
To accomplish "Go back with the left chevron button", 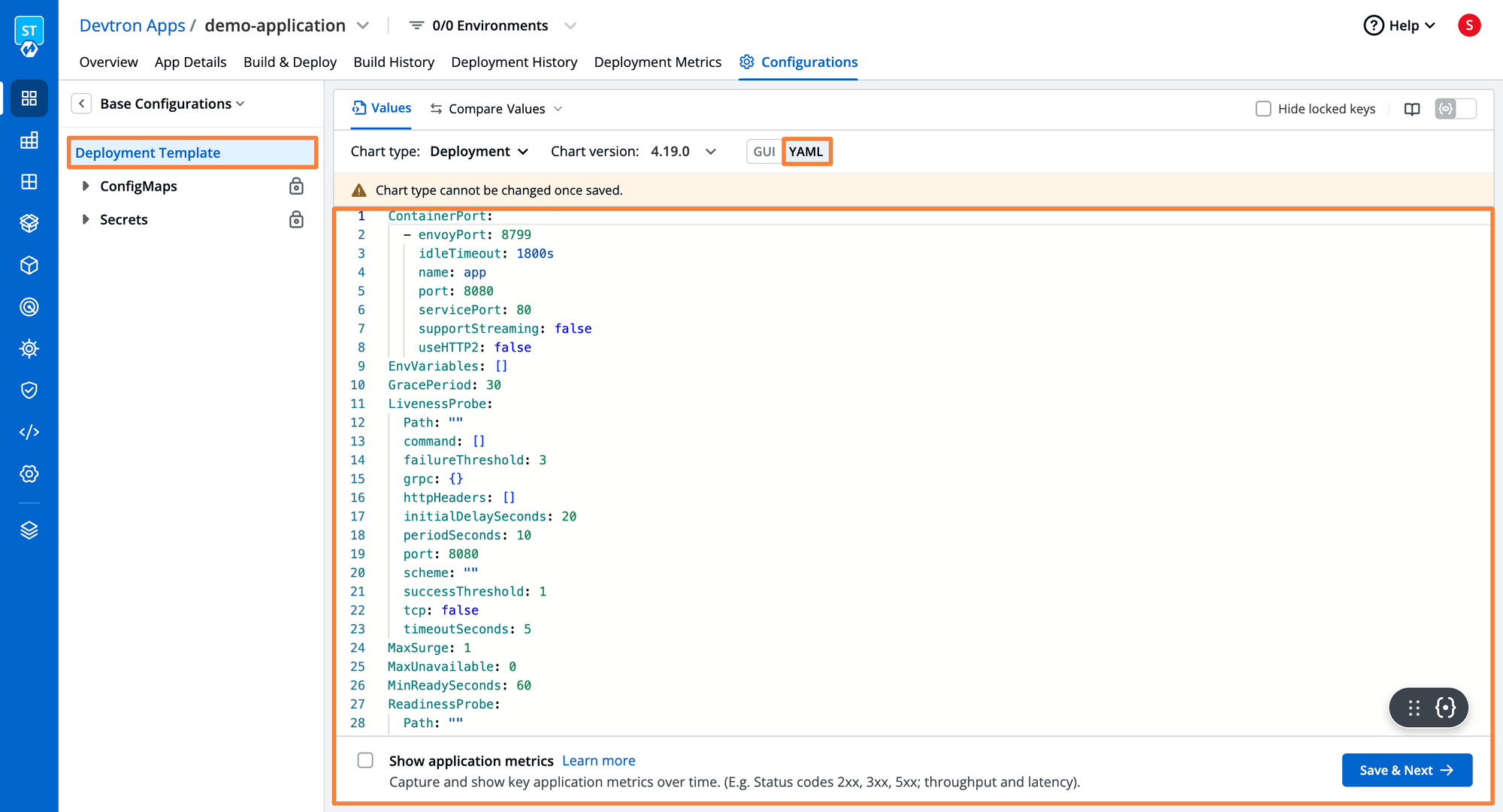I will click(x=81, y=104).
